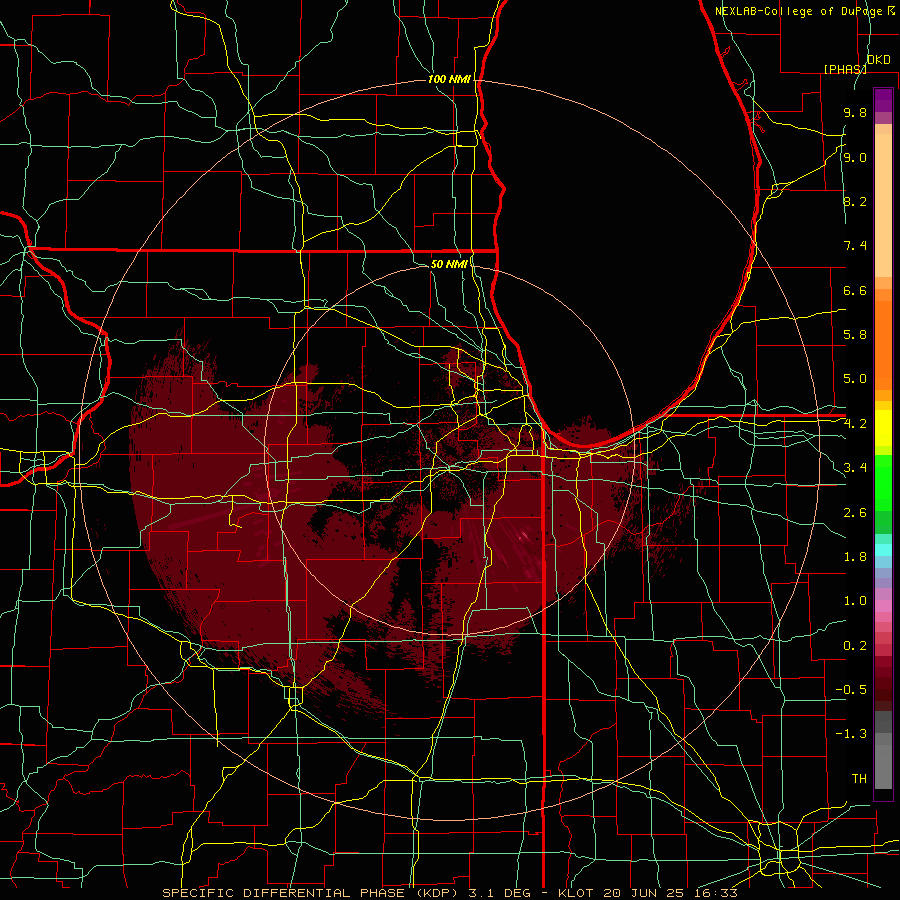This screenshot has height=900, width=900.
Task: Click the OKD label above the color bar
Action: (879, 60)
